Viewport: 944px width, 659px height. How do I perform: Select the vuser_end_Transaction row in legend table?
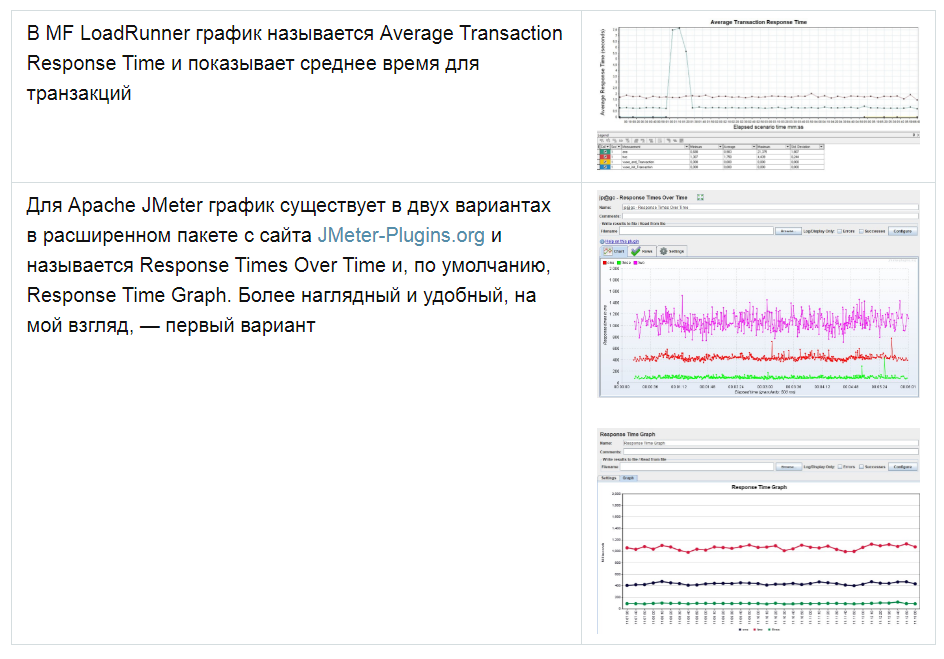coord(712,162)
